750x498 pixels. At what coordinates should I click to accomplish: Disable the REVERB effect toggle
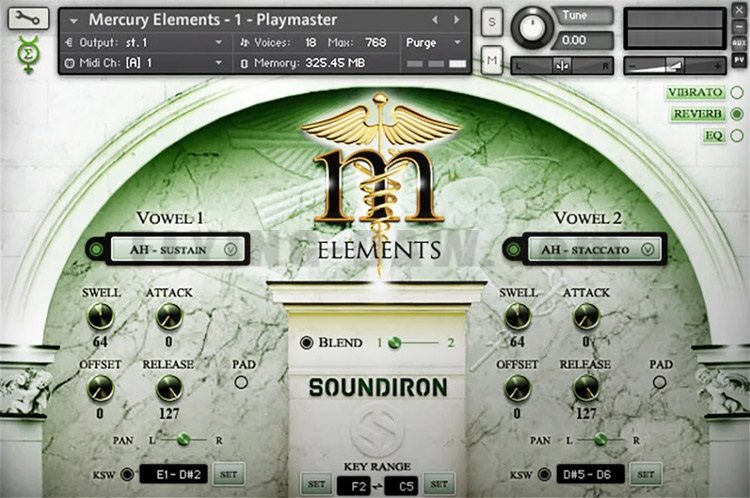pos(737,114)
